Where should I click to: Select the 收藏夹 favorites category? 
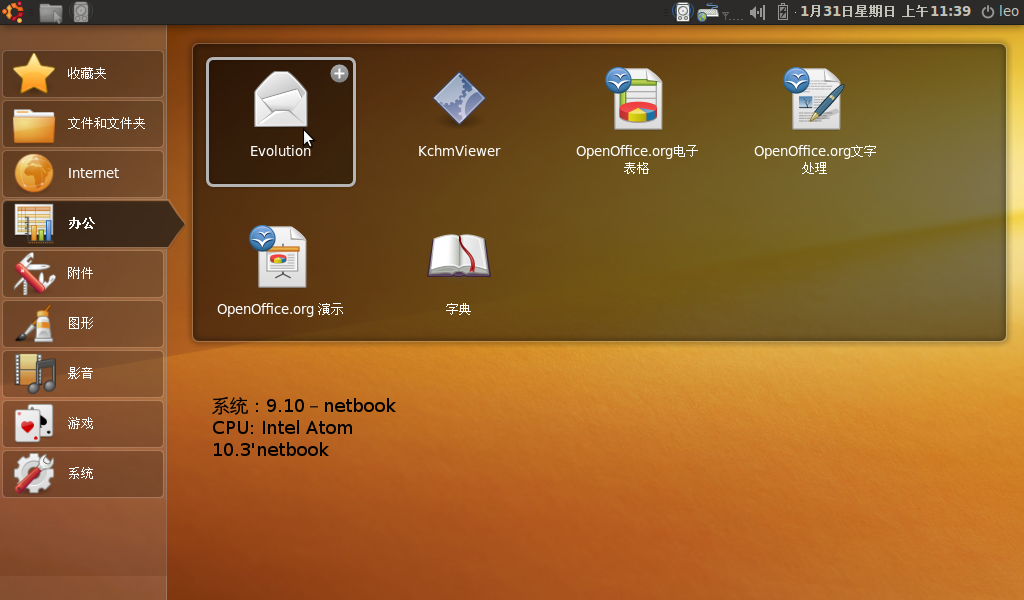coord(83,74)
